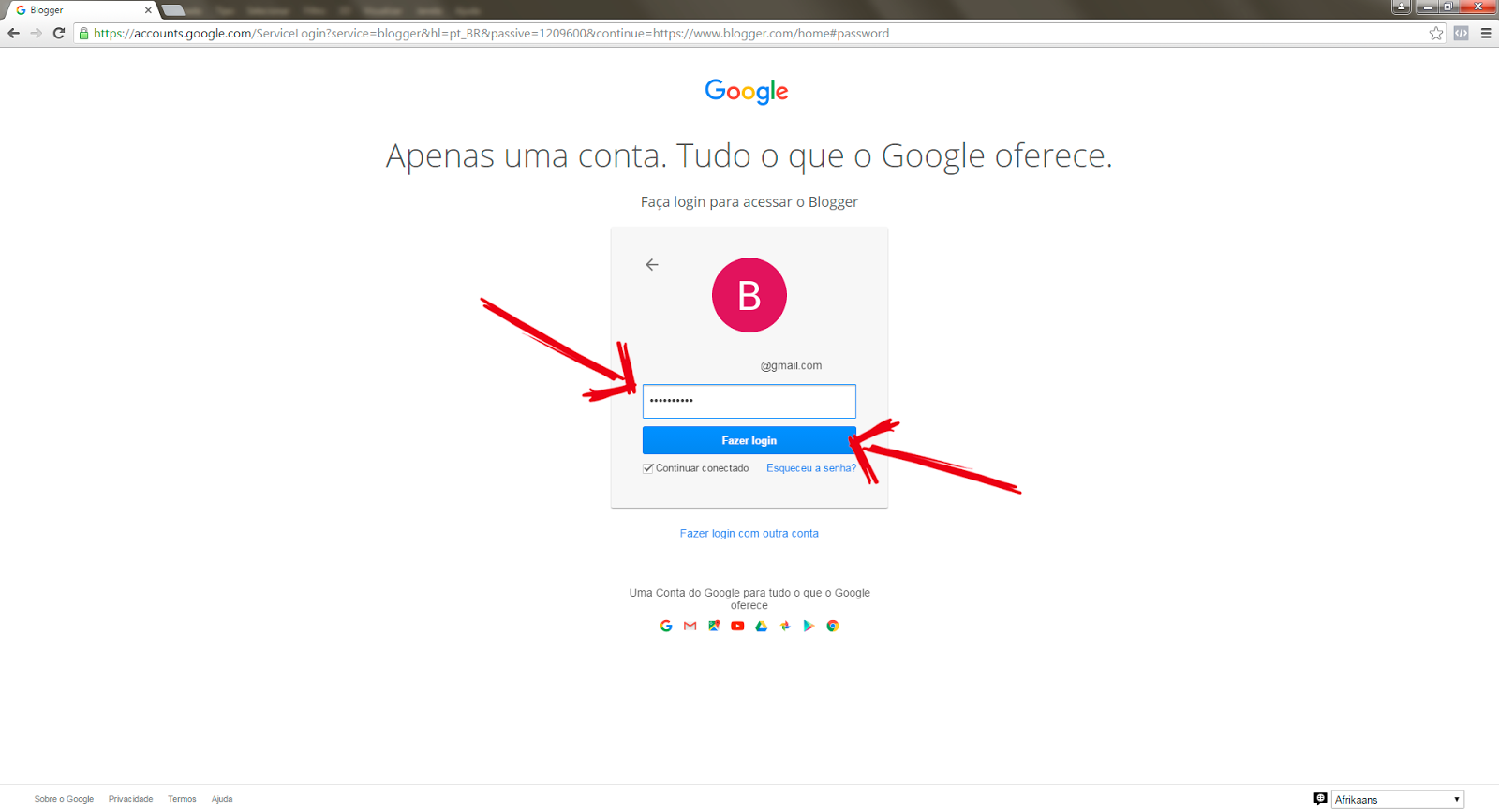Click the YouTube icon in the services row
This screenshot has width=1499, height=812.
pos(737,626)
